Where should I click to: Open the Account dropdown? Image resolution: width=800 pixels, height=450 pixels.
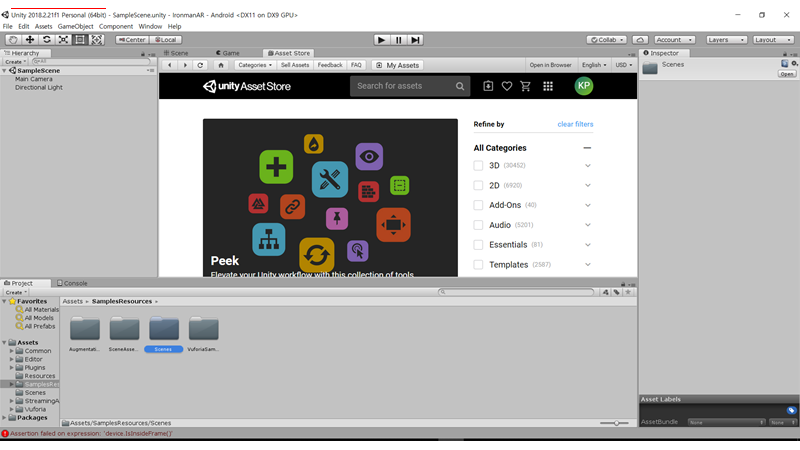pyautogui.click(x=674, y=40)
